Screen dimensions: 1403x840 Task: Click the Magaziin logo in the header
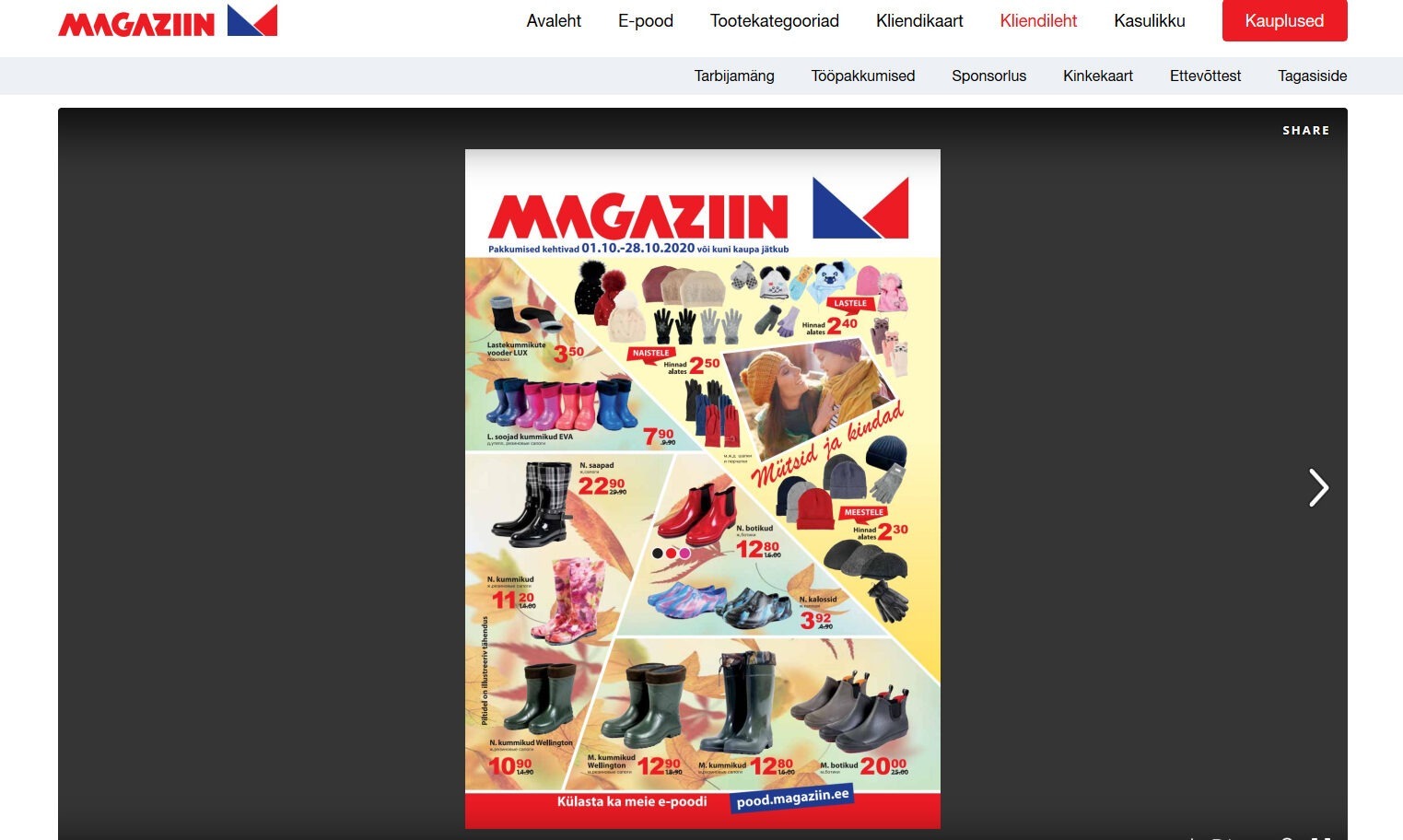168,21
